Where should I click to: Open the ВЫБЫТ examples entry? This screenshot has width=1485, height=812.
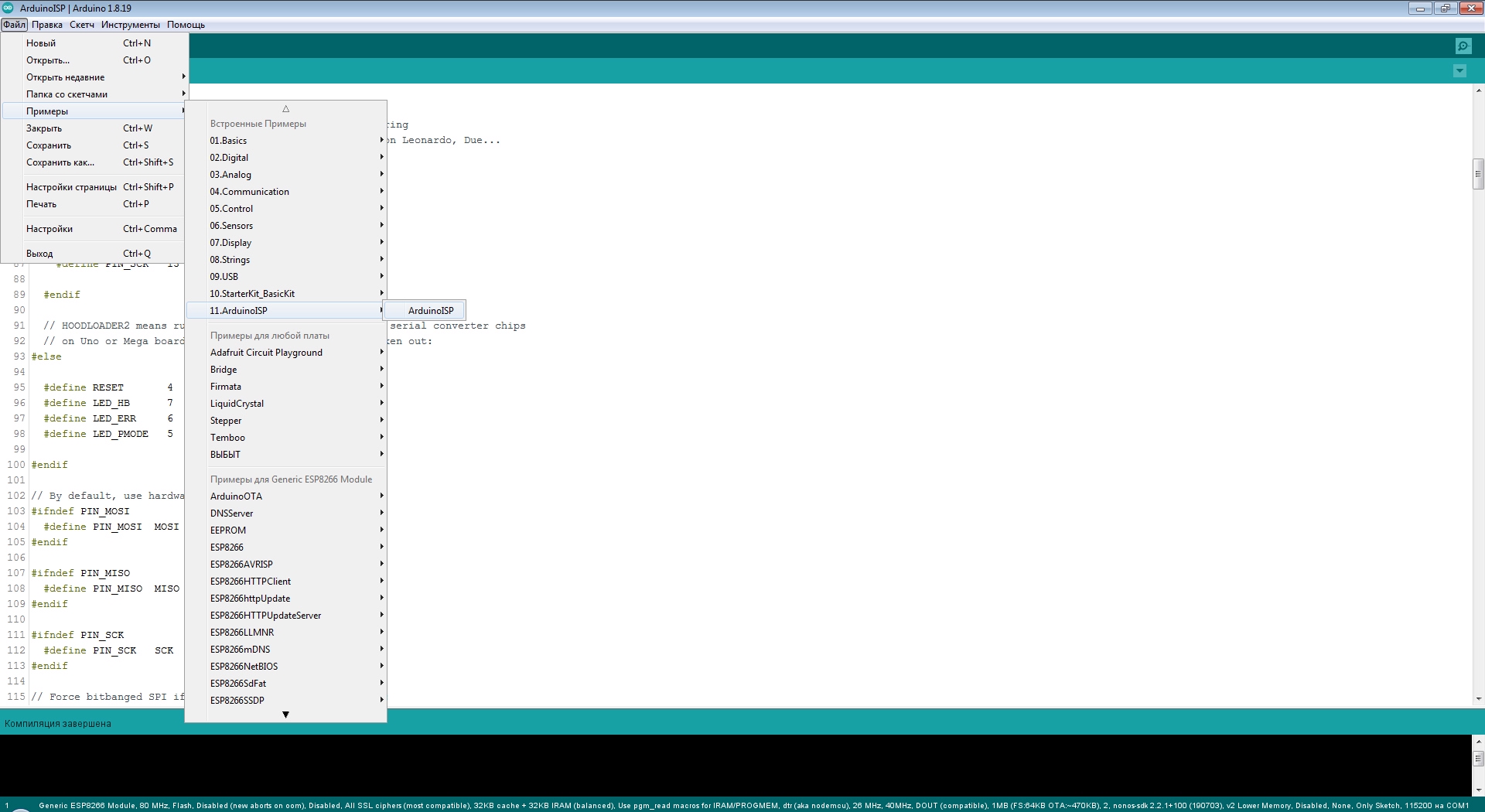tap(286, 455)
